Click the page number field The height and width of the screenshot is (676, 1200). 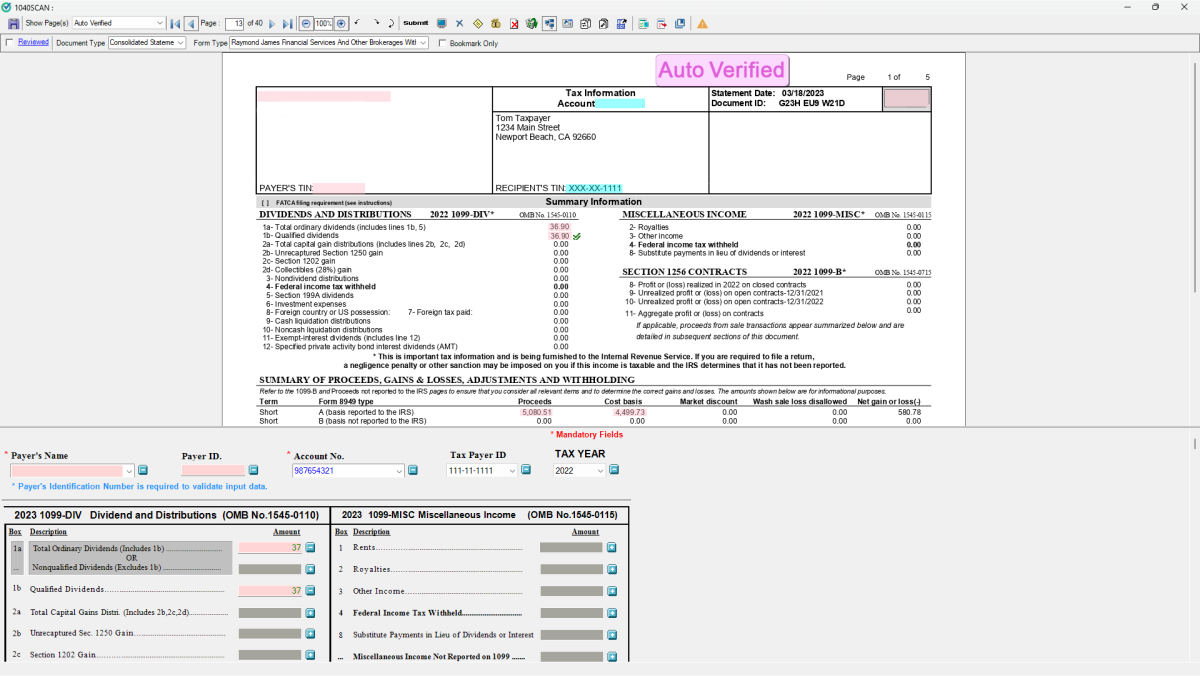pos(234,23)
